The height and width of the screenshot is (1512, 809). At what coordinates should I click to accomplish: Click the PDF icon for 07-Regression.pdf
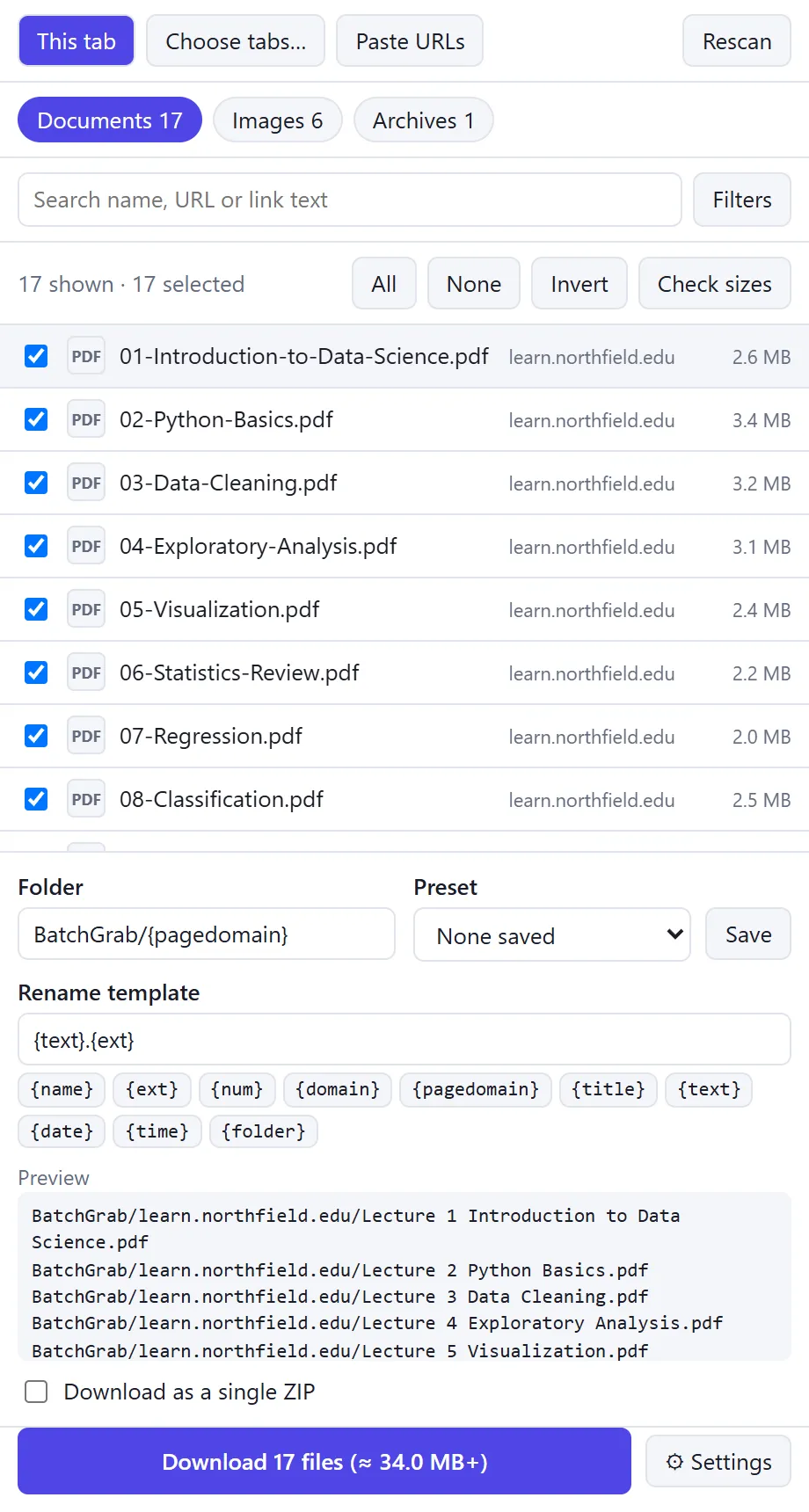coord(86,736)
